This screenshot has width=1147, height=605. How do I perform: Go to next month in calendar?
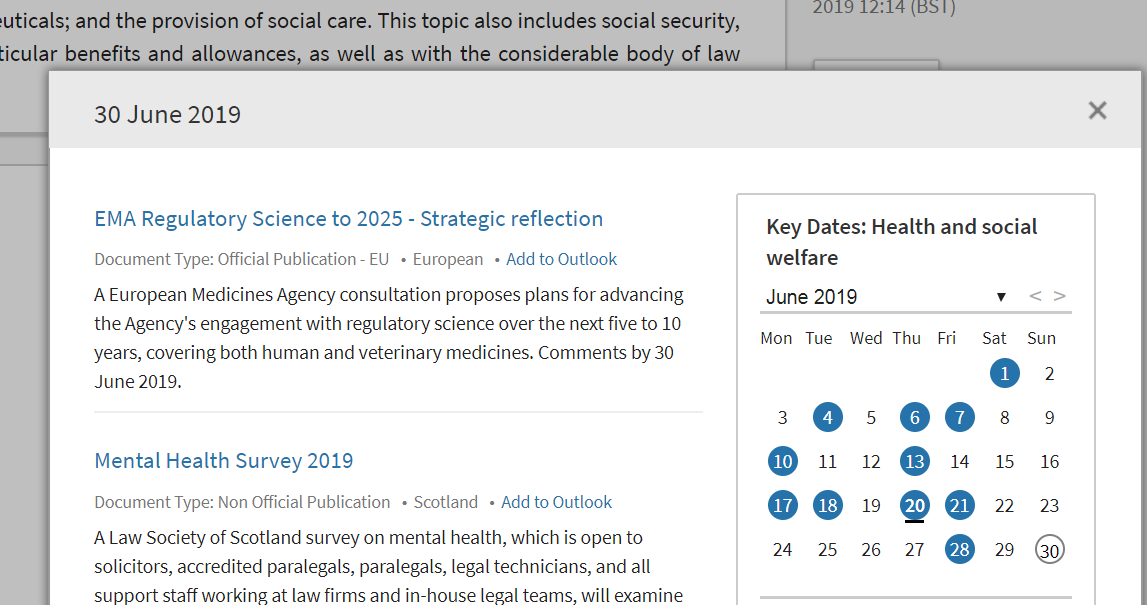click(x=1060, y=296)
